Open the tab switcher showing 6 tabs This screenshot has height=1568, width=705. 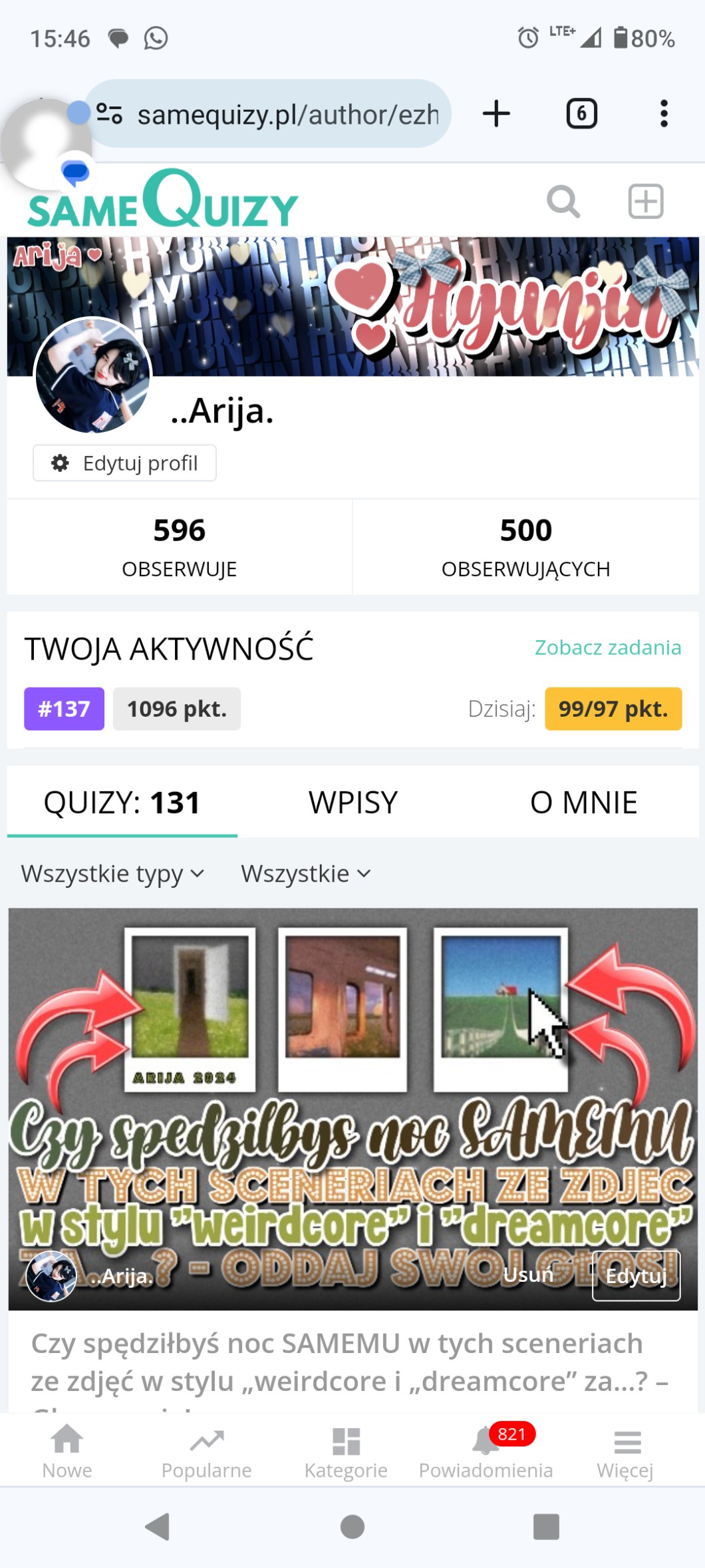581,114
